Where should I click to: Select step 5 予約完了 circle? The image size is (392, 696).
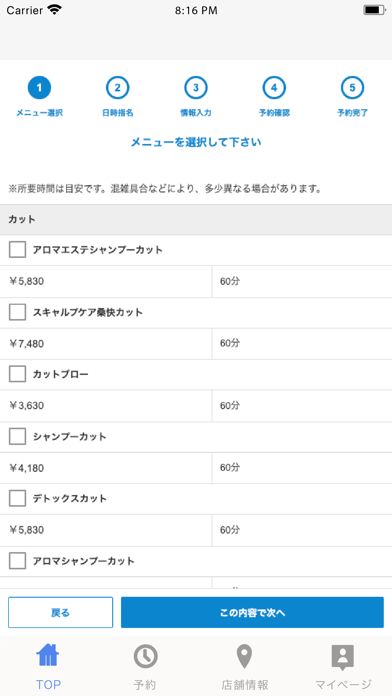point(352,88)
